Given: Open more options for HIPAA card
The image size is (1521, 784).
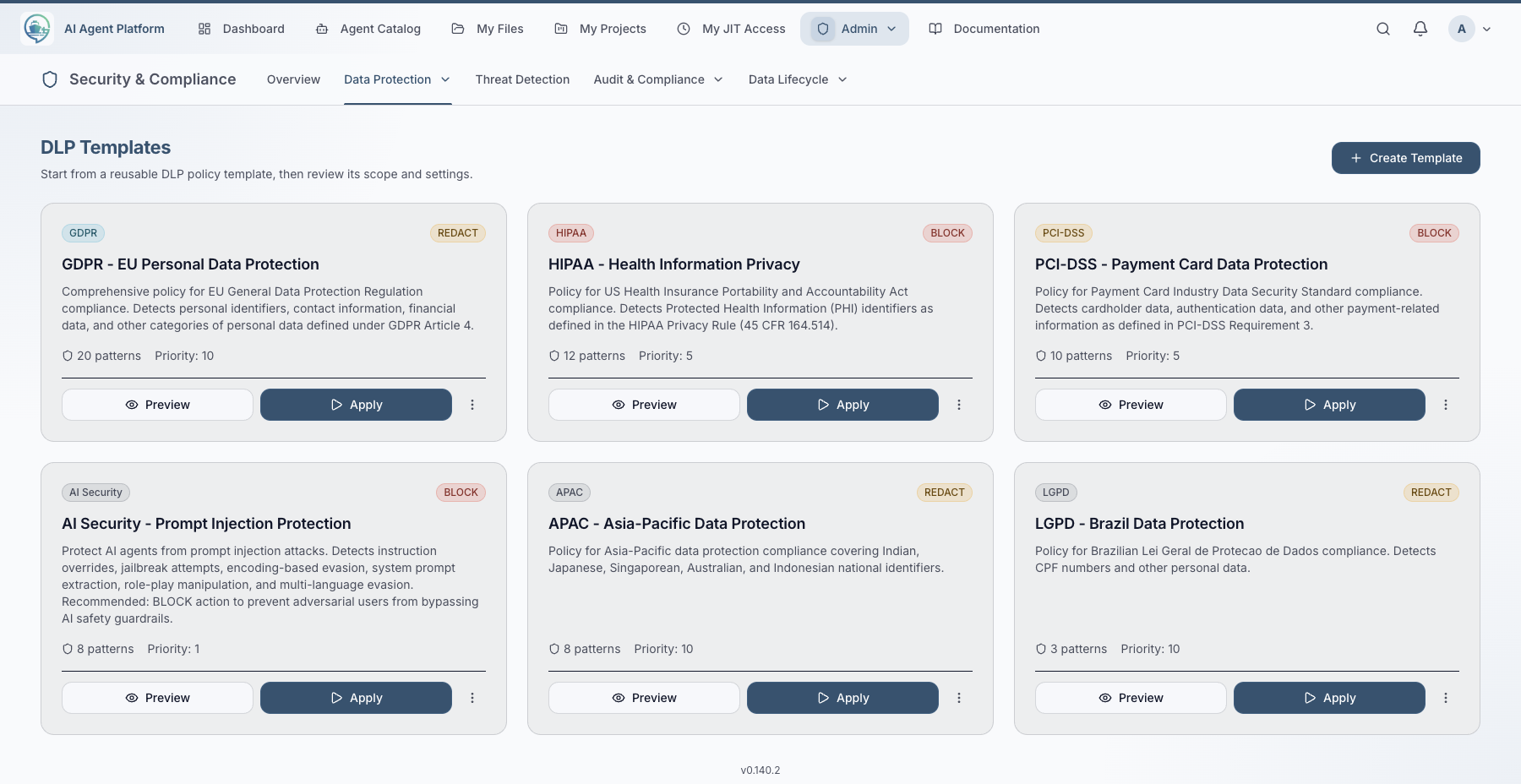Looking at the screenshot, I should [x=959, y=405].
